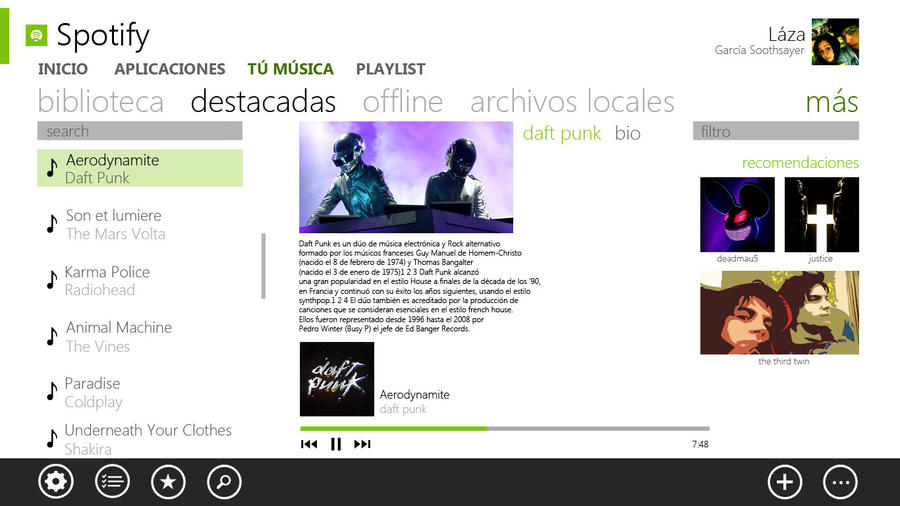900x506 pixels.
Task: Click music note icon beside Underneath Your Clothes
Action: point(52,438)
